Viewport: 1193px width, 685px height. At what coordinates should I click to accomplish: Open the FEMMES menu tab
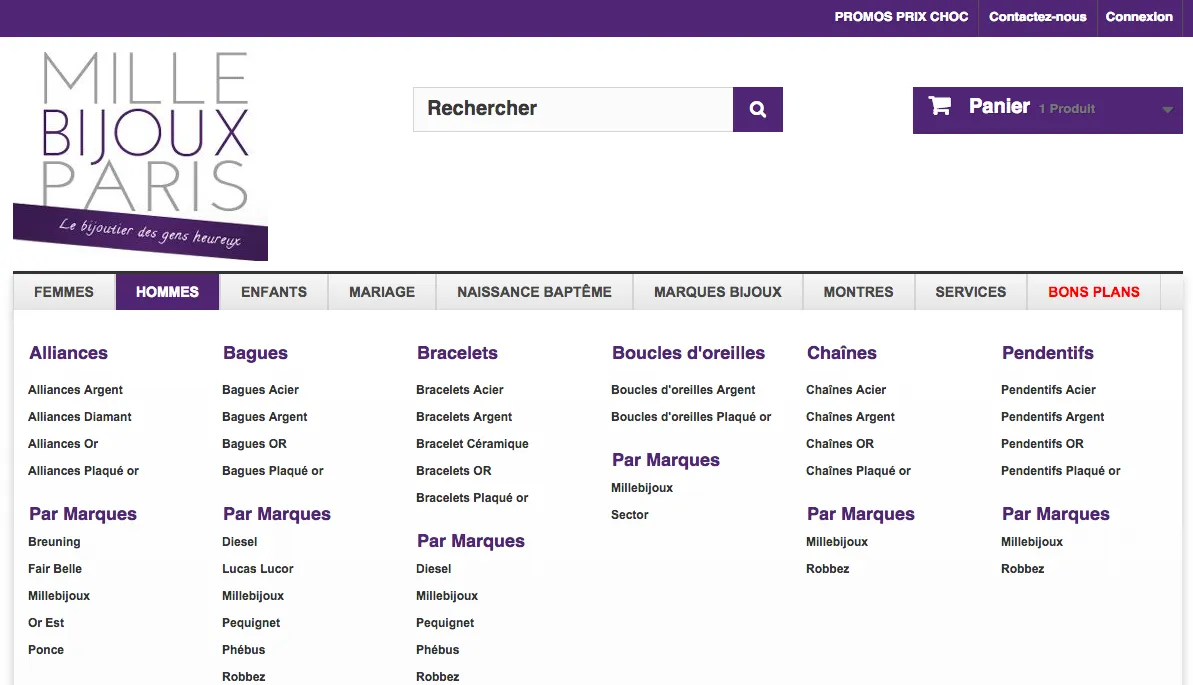pos(64,292)
